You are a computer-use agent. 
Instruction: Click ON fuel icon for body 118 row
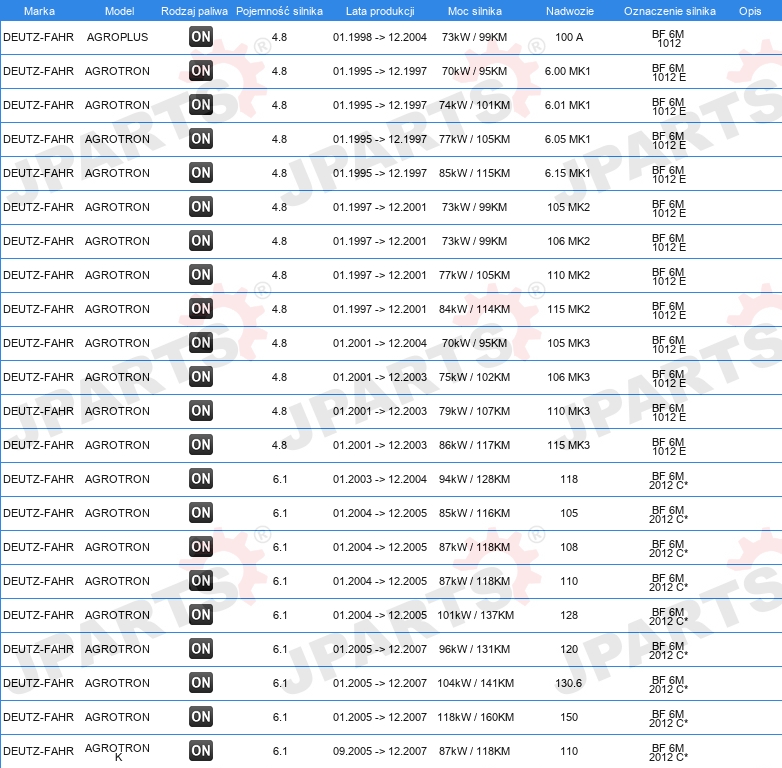pos(201,479)
